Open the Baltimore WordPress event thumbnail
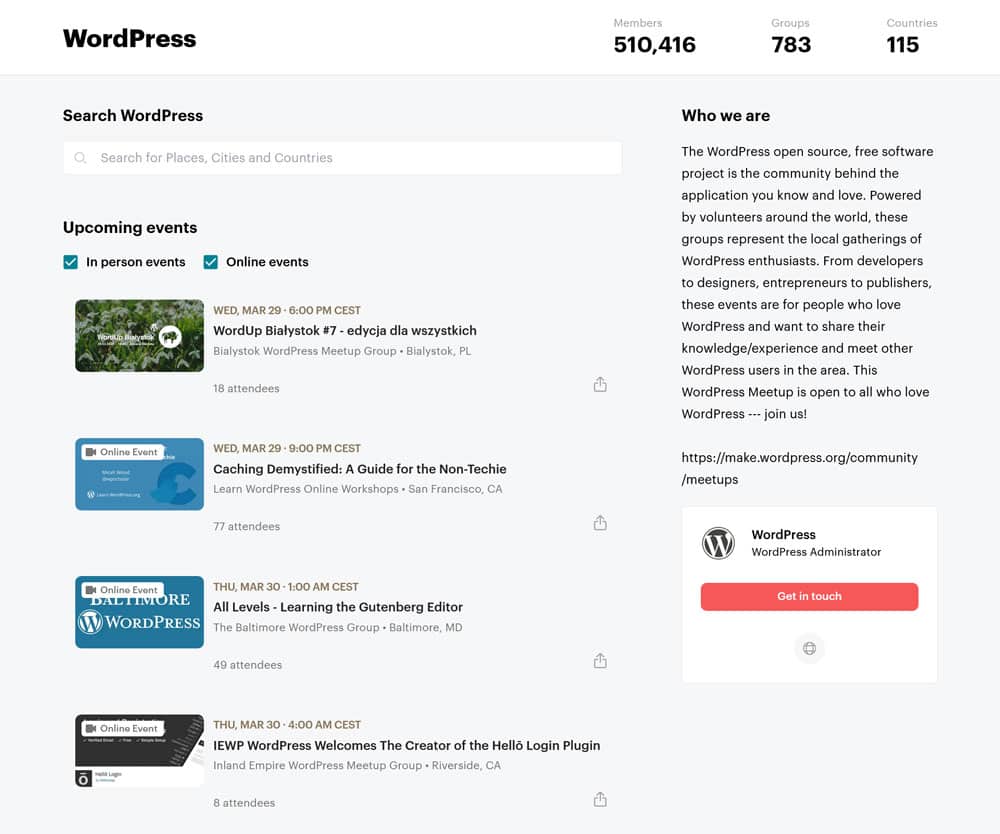The height and width of the screenshot is (834, 1000). pyautogui.click(x=140, y=612)
